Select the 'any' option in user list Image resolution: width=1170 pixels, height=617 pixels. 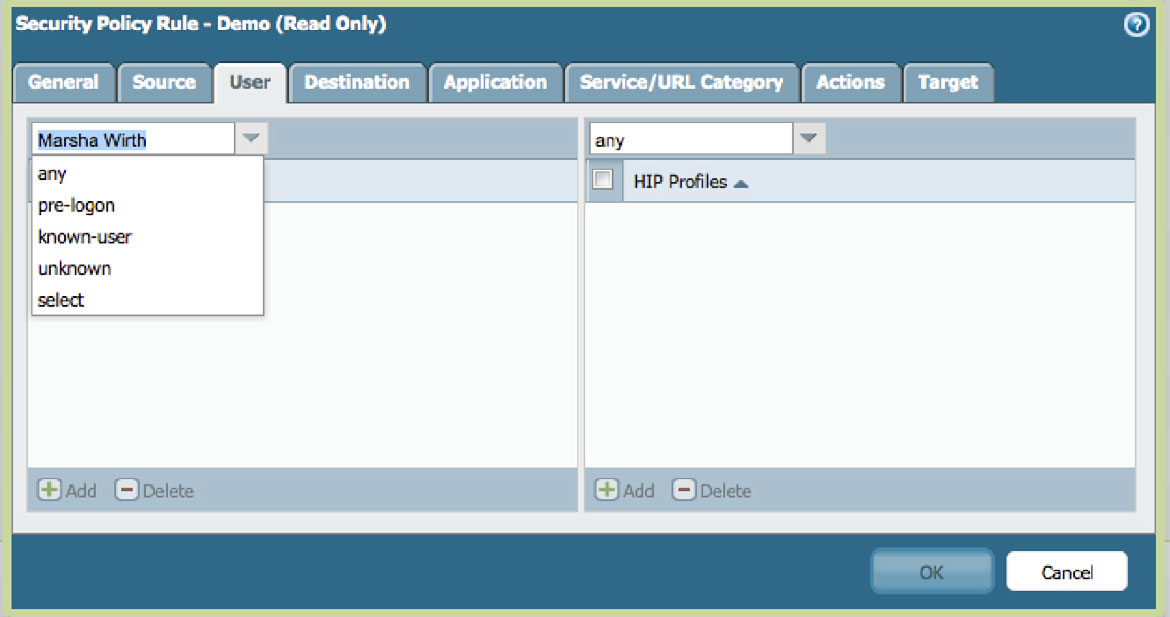pyautogui.click(x=52, y=173)
